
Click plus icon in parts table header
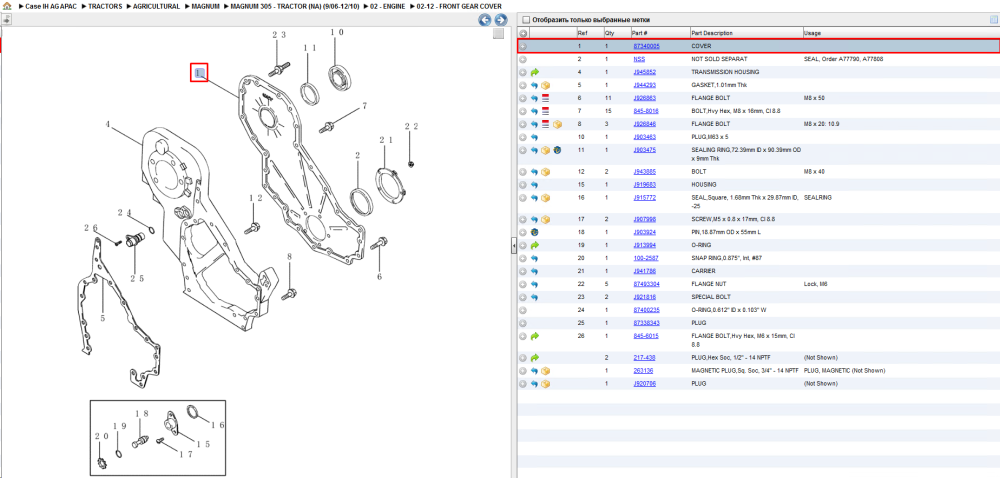point(523,33)
